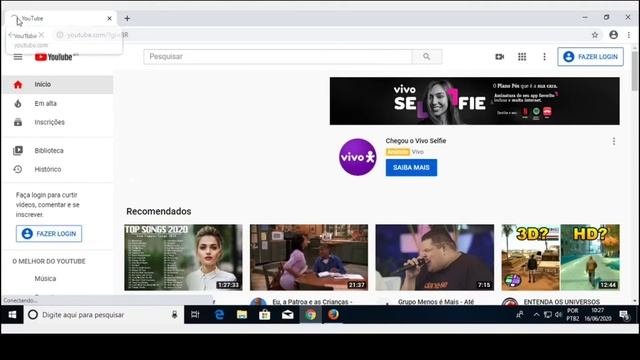This screenshot has width=640, height=360.
Task: Open the 3D? HD? video thumbnail
Action: point(560,257)
